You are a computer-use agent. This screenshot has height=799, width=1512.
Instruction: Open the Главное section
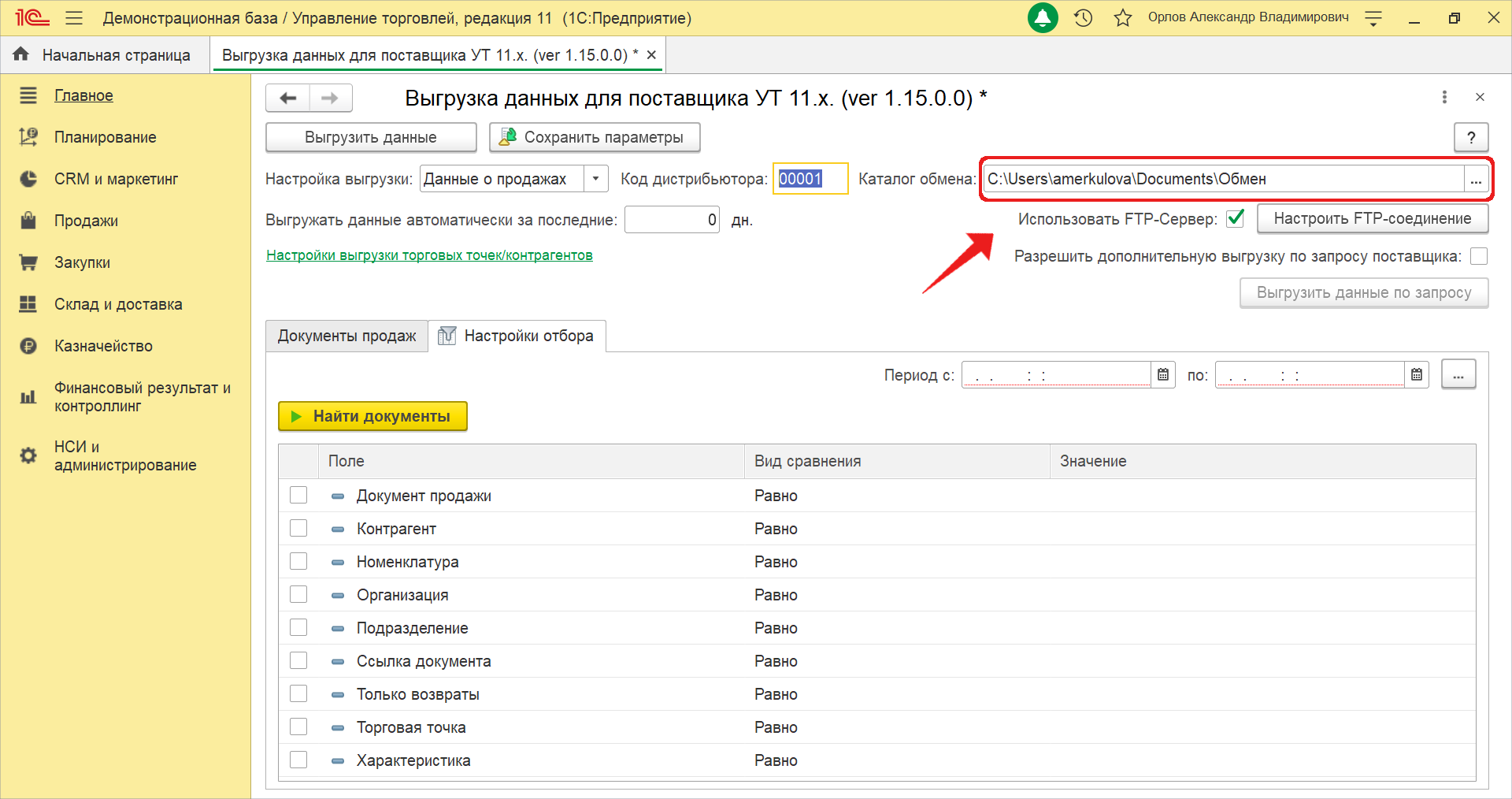83,95
